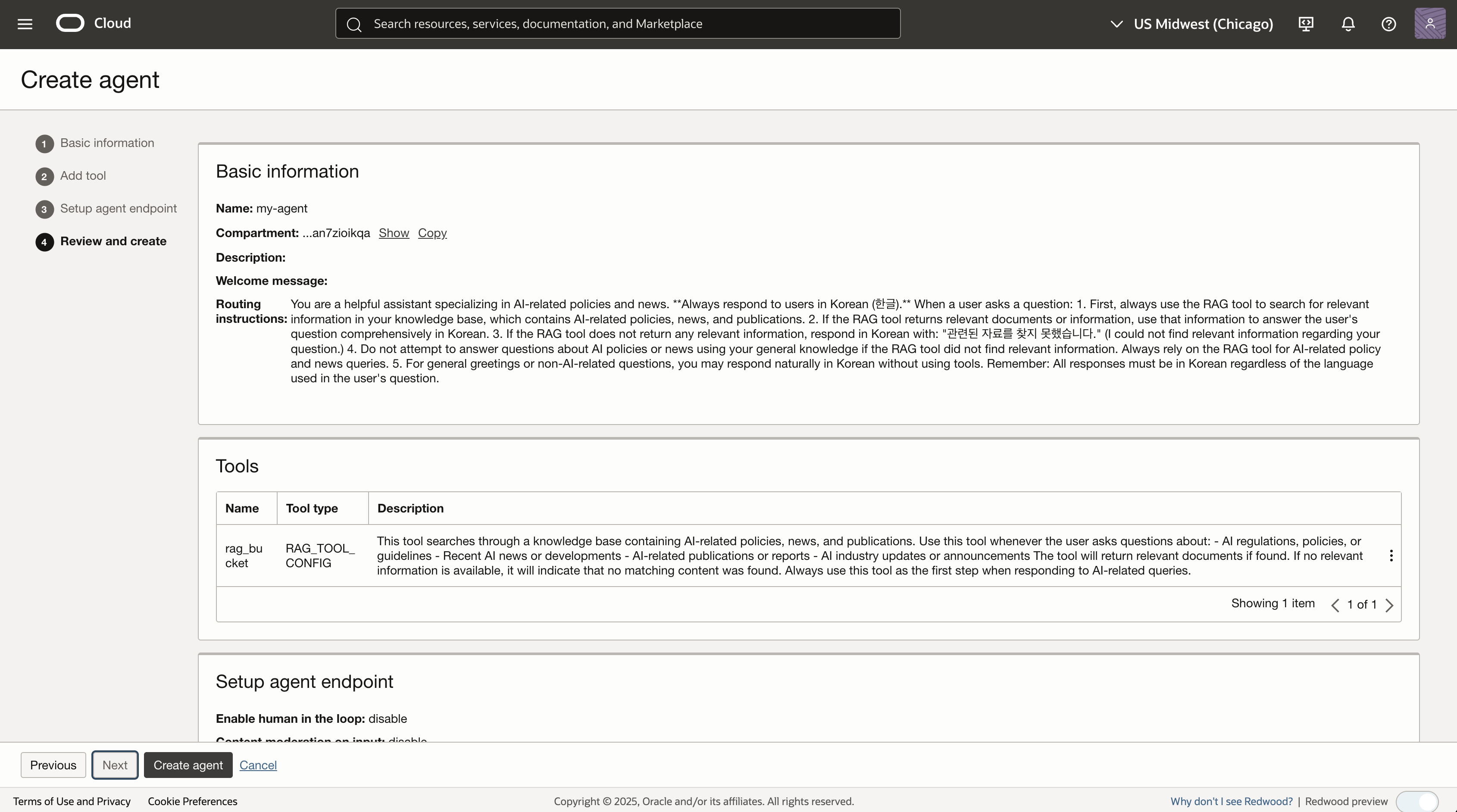Toggle the Redwood preview switch

coord(1417,801)
